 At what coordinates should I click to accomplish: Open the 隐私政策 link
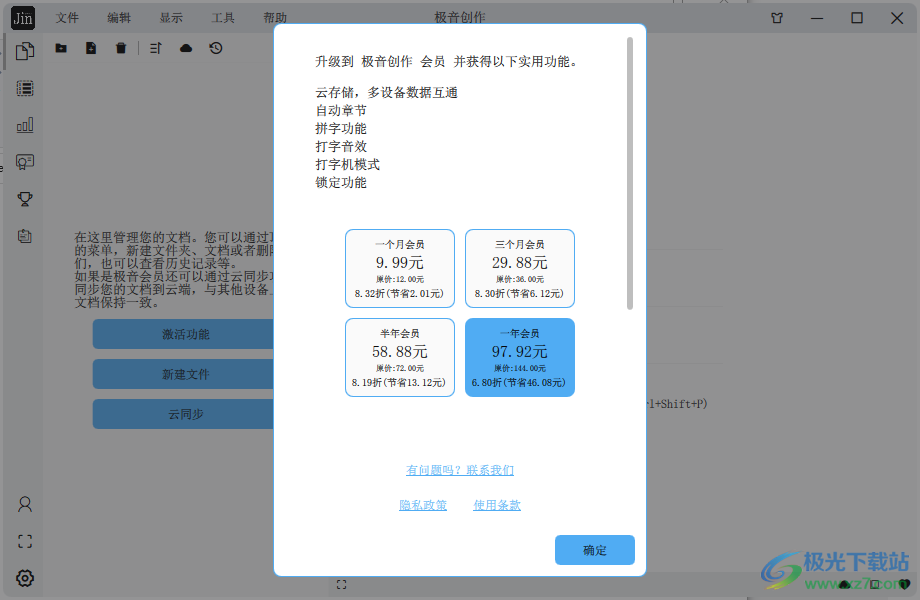click(x=423, y=505)
